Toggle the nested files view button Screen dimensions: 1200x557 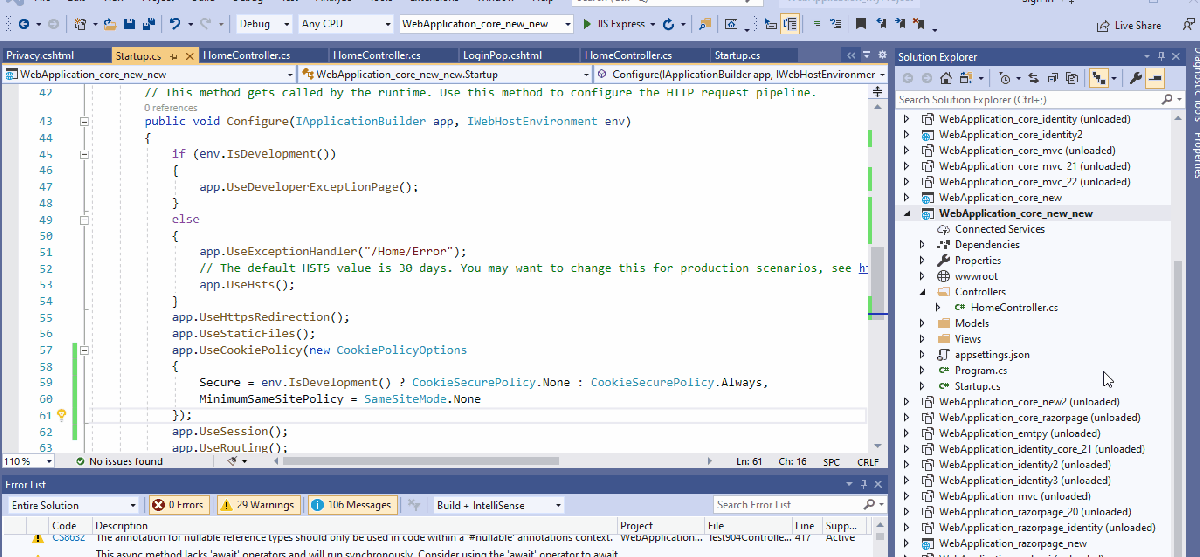(x=1100, y=77)
